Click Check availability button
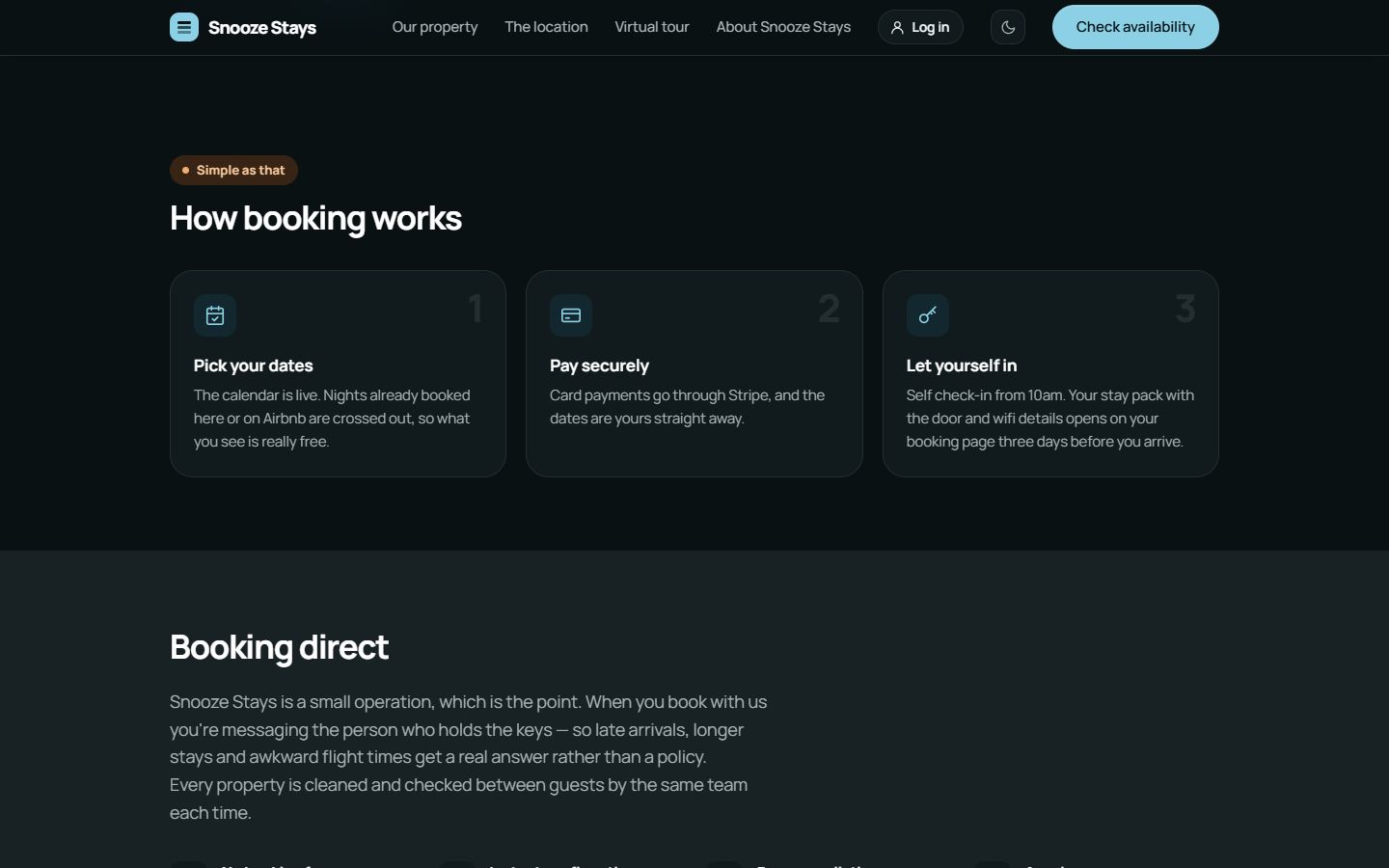 click(1135, 27)
